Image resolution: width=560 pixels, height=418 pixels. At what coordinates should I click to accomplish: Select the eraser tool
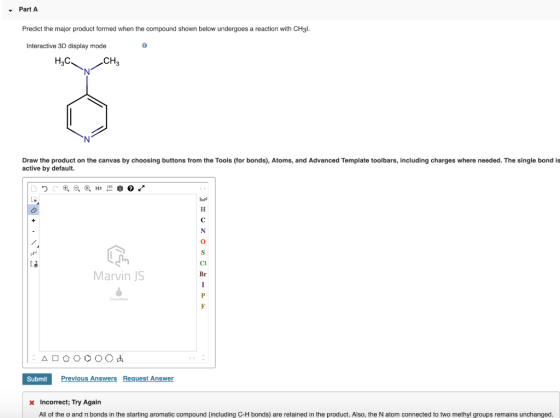click(x=34, y=210)
